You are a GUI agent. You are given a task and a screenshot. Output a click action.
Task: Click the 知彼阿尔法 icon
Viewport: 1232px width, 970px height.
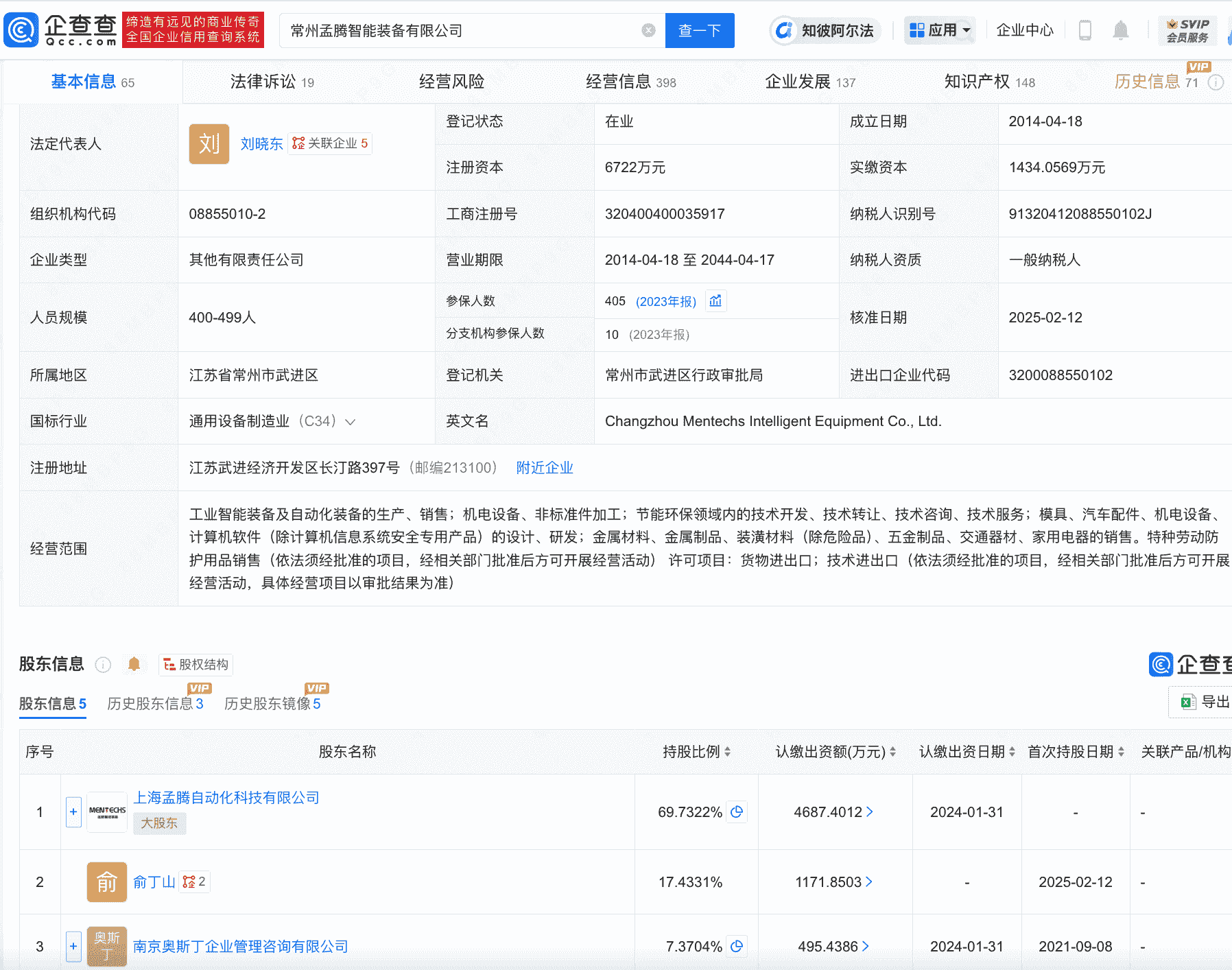tap(783, 30)
